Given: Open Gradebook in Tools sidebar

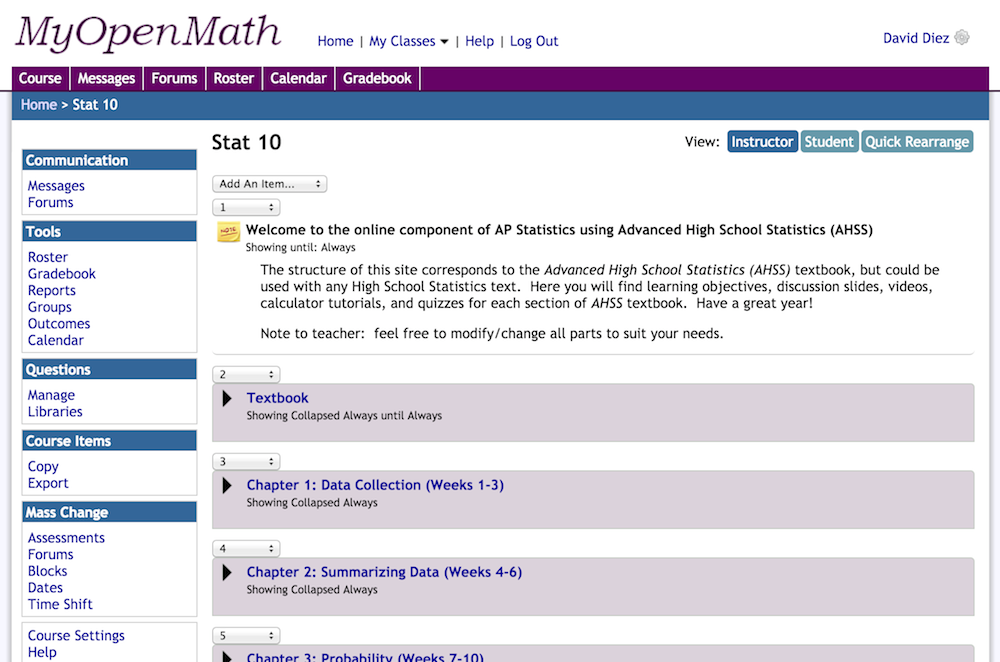Looking at the screenshot, I should (62, 274).
